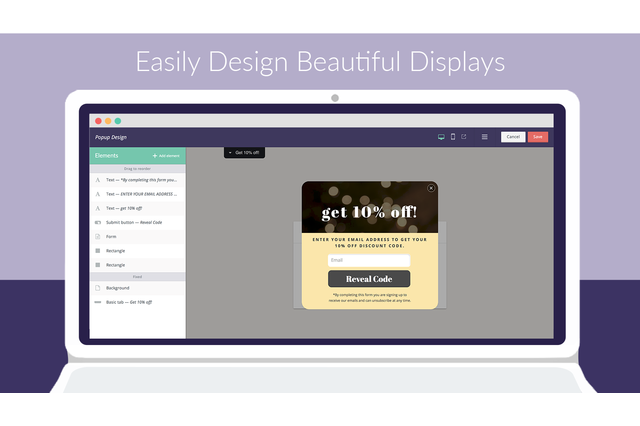Open the hamburger menu icon
640x426 pixels.
485,137
